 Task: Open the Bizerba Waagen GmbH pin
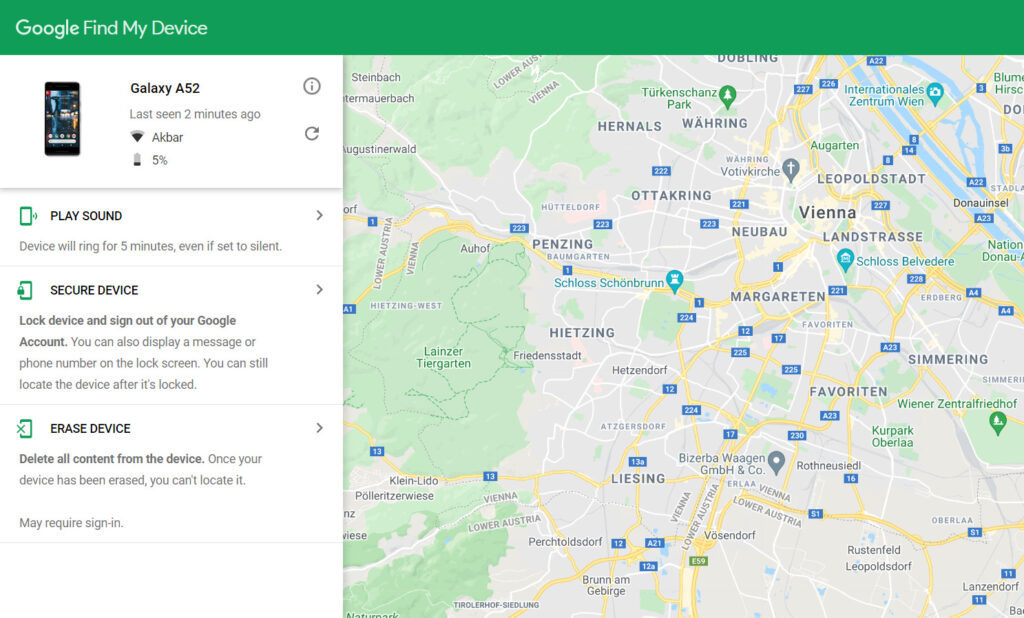click(776, 462)
